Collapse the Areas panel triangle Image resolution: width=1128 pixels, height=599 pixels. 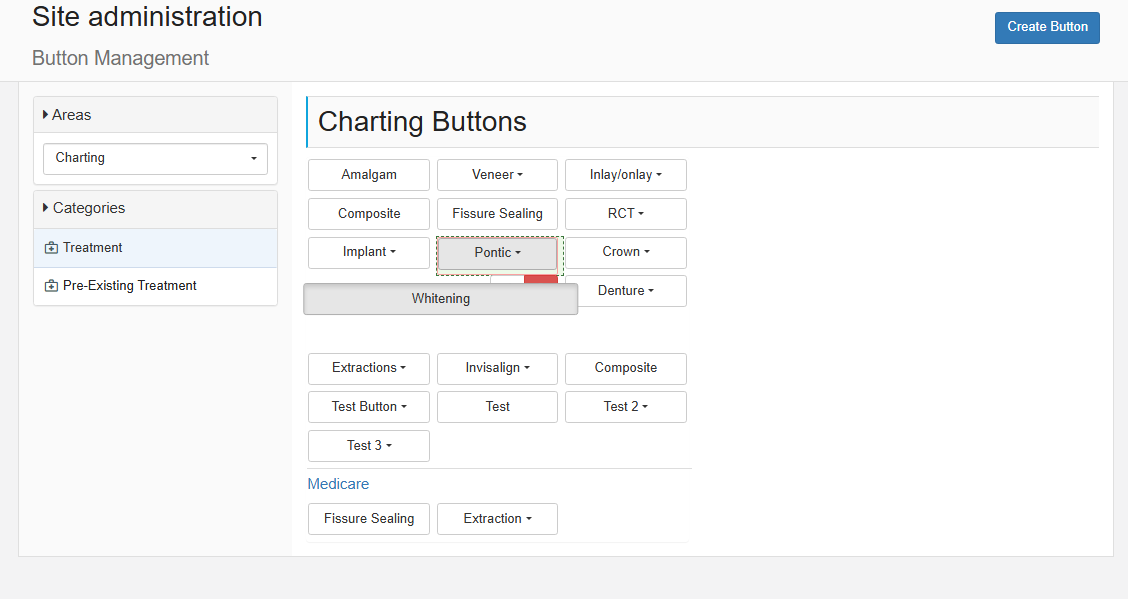coord(45,114)
